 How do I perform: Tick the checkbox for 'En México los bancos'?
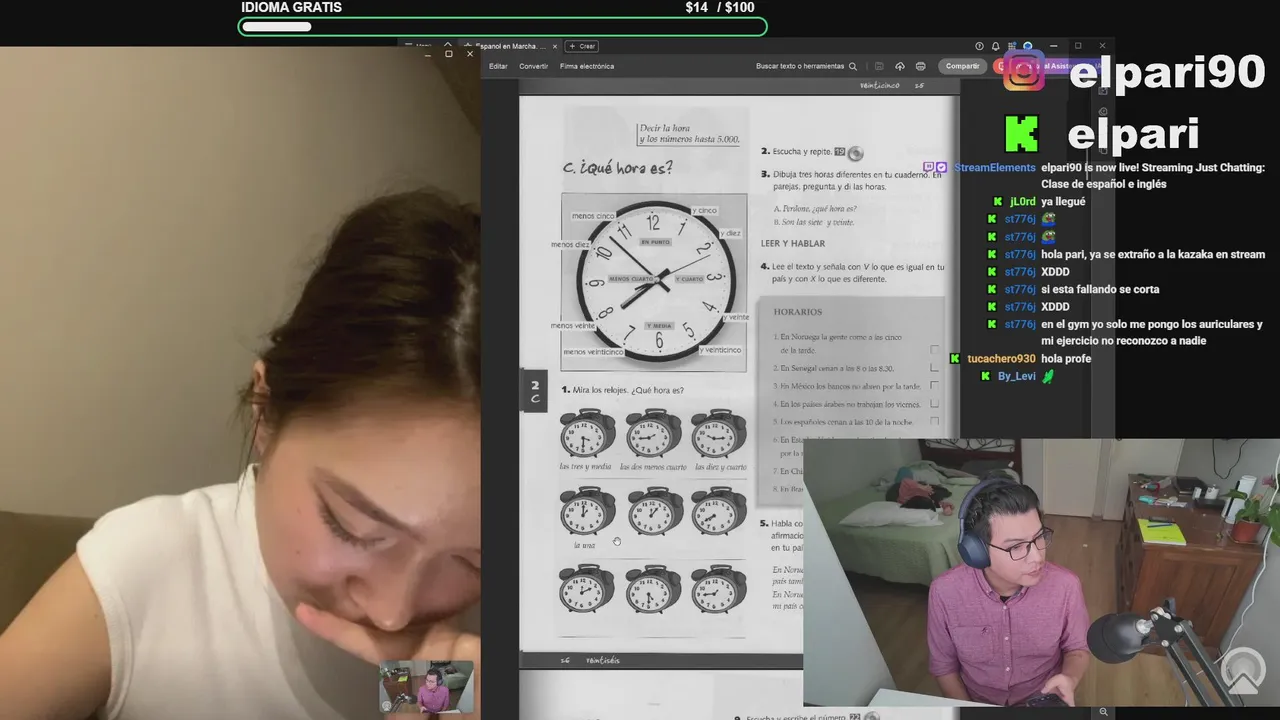935,386
